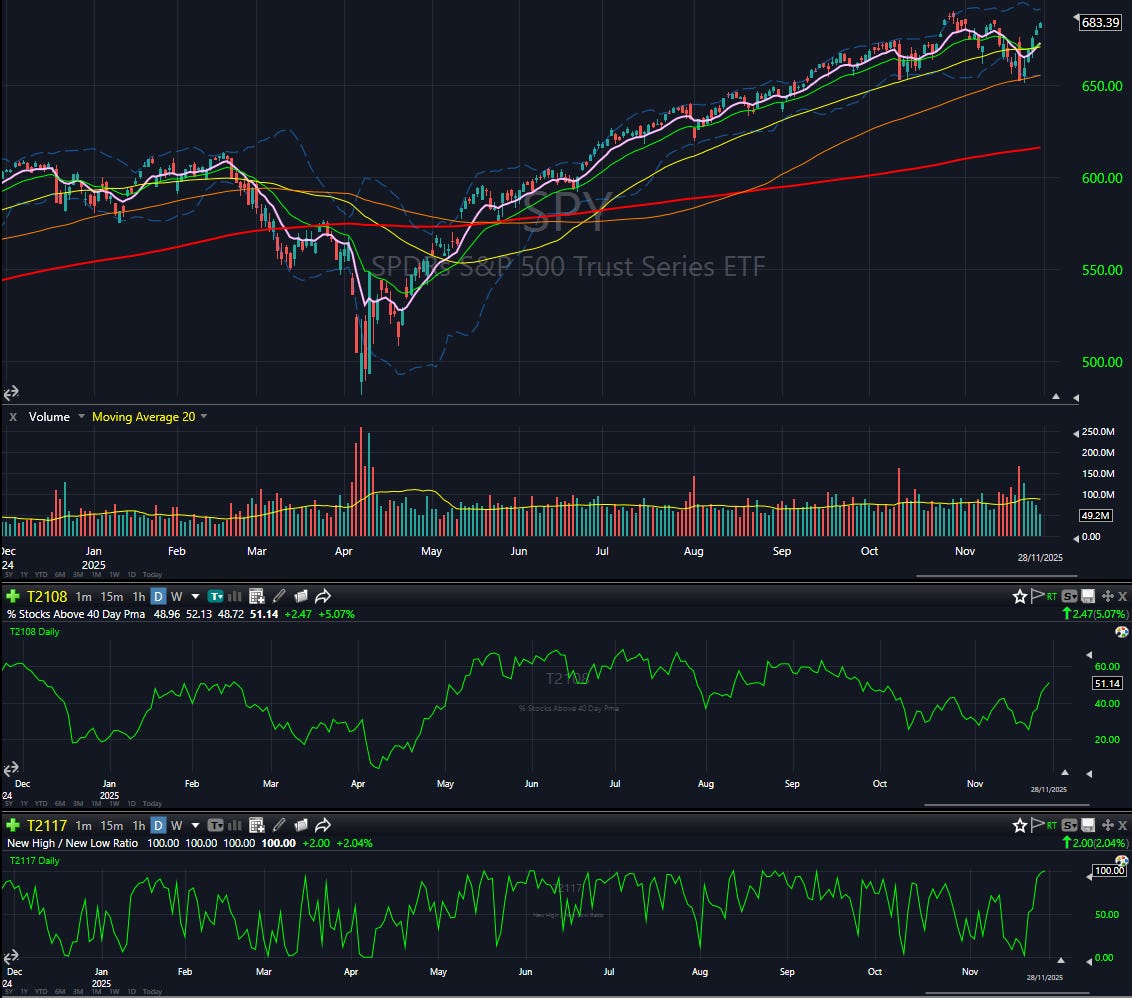Click the horizontal scrollbar under T2108 chart

1006,804
